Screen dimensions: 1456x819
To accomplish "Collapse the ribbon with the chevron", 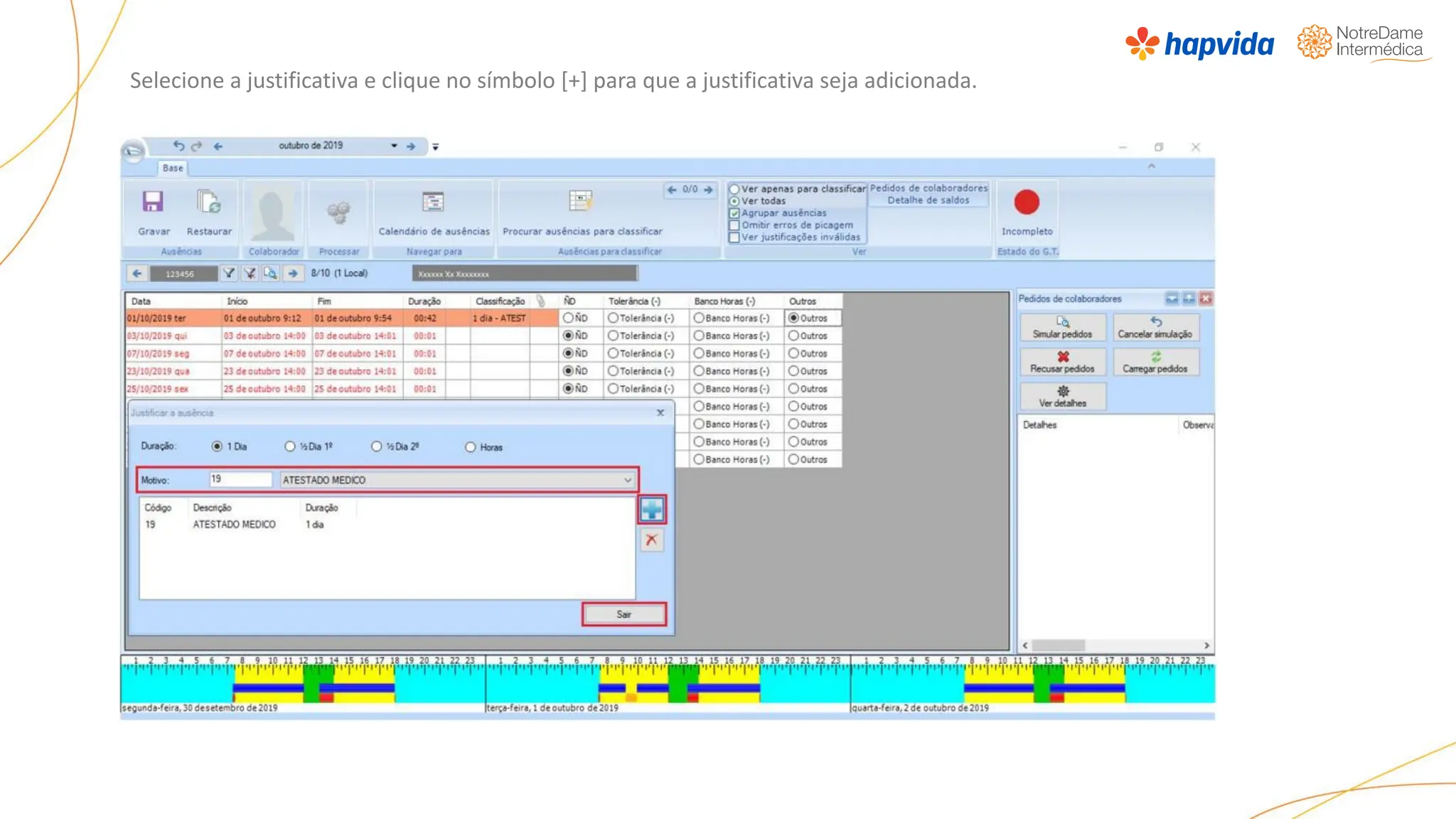I will 1152,166.
